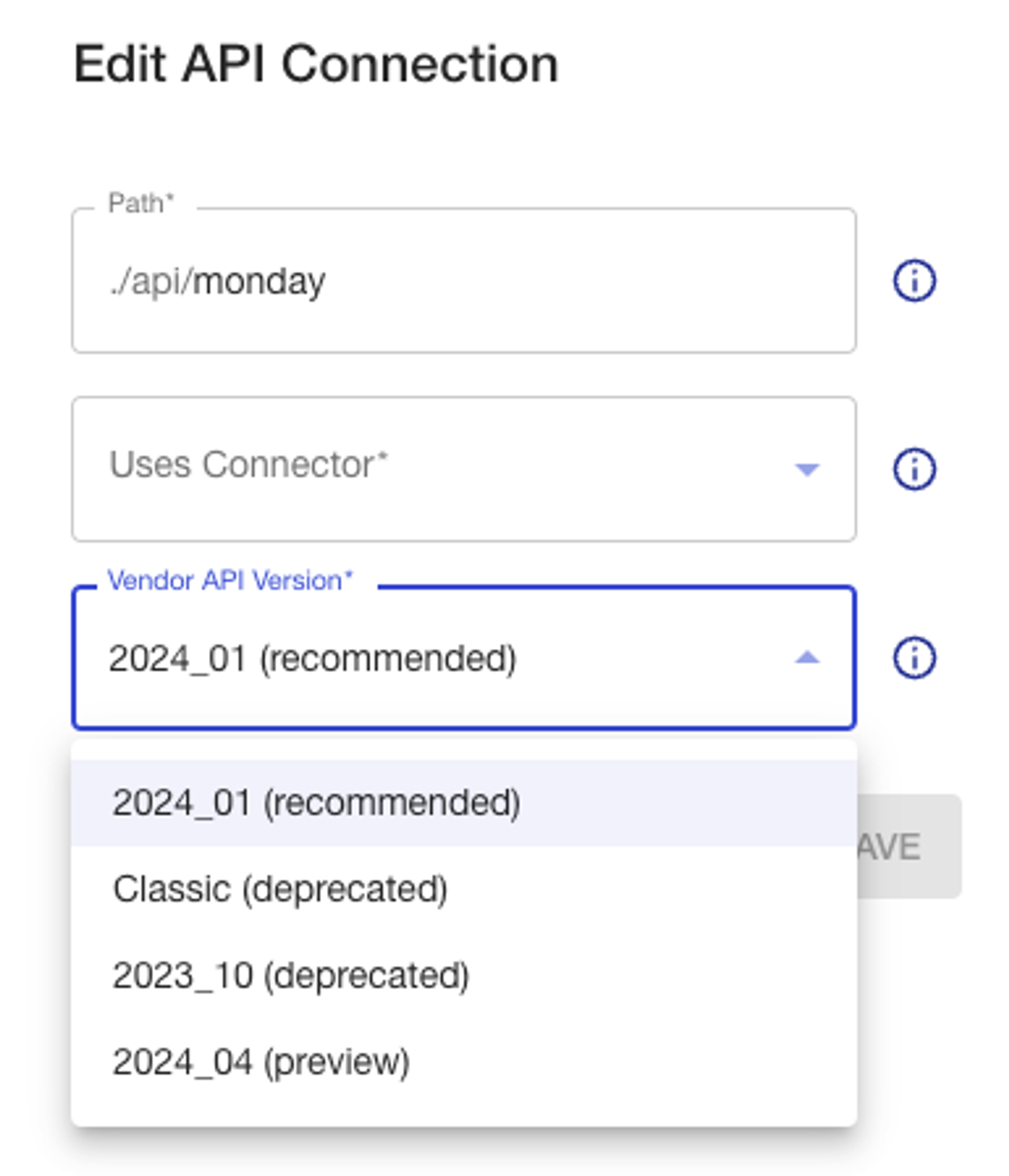Pick the 2023_10 (deprecated) version
The width and height of the screenshot is (1009, 1176).
click(291, 976)
